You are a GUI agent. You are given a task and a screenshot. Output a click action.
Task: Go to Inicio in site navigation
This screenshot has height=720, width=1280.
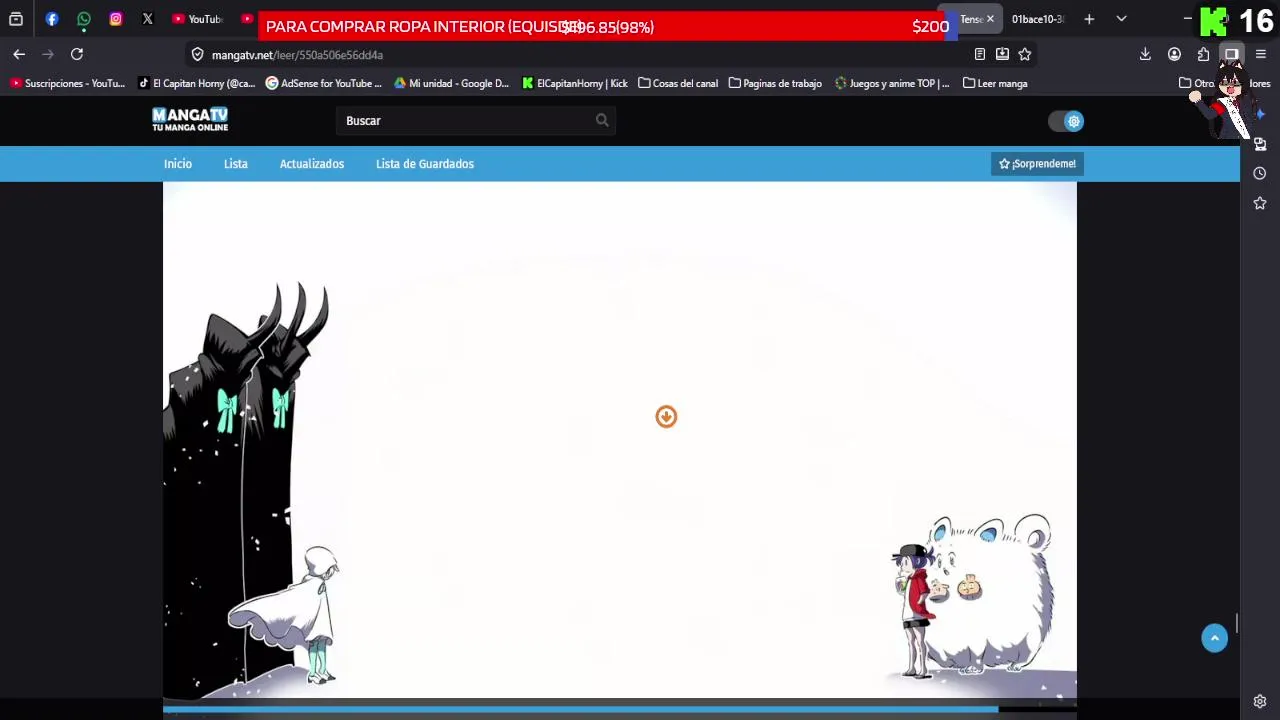coord(178,164)
